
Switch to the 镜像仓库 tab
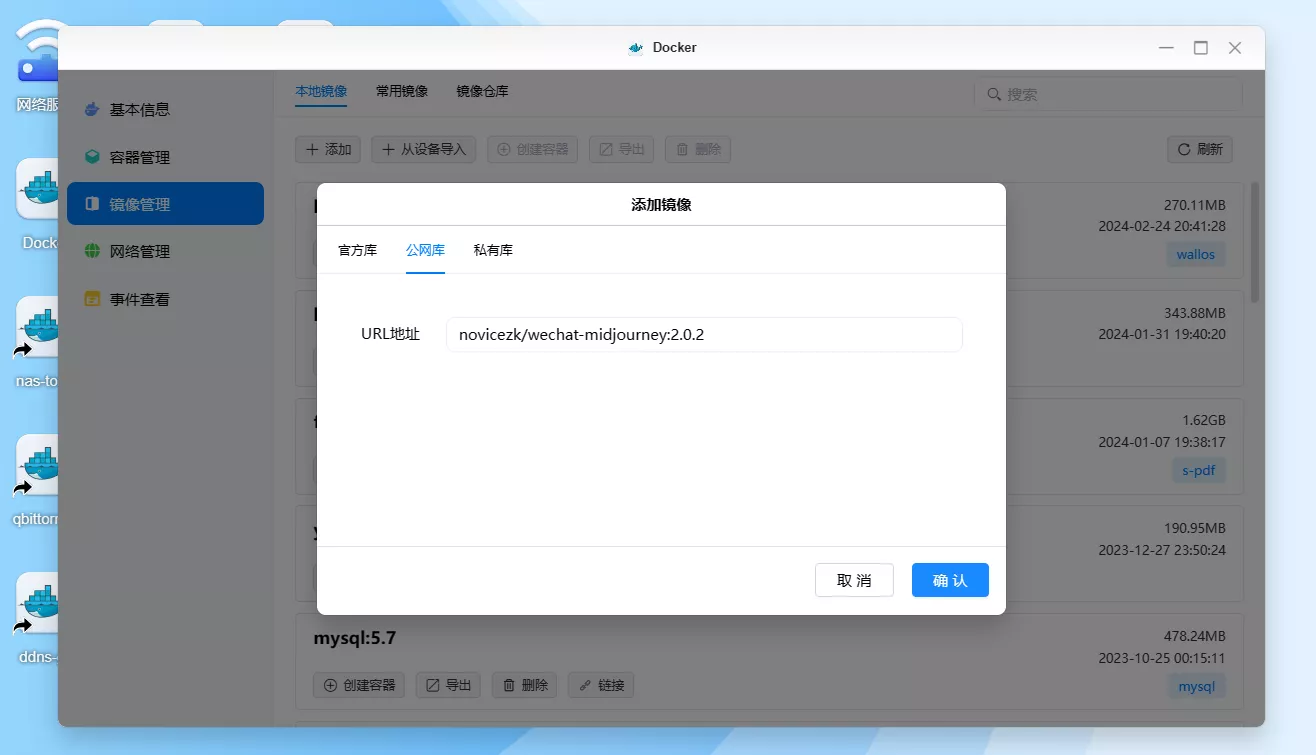[x=482, y=91]
